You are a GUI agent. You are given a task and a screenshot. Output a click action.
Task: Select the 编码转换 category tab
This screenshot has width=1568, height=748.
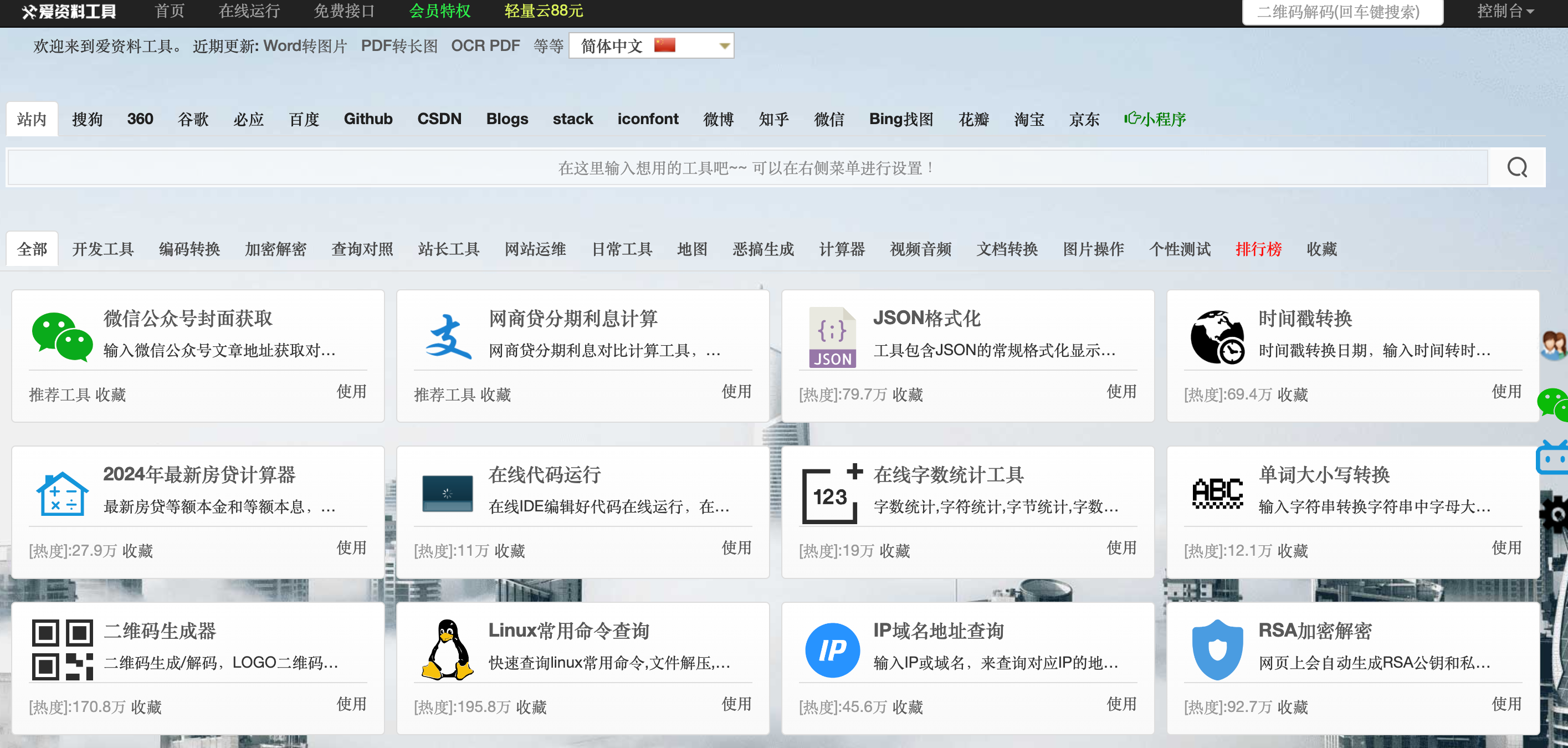click(189, 249)
